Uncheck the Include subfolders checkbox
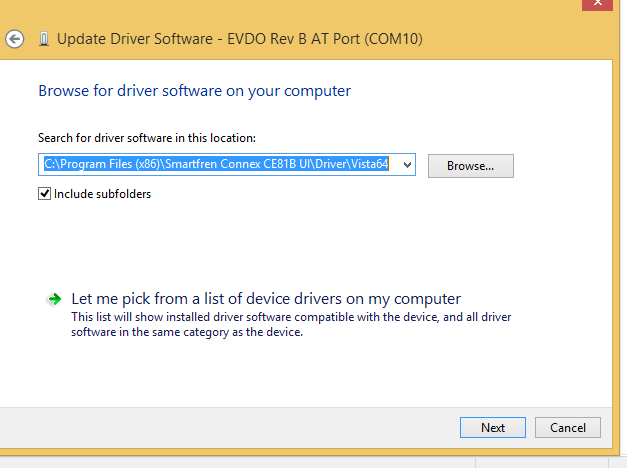 pos(44,194)
